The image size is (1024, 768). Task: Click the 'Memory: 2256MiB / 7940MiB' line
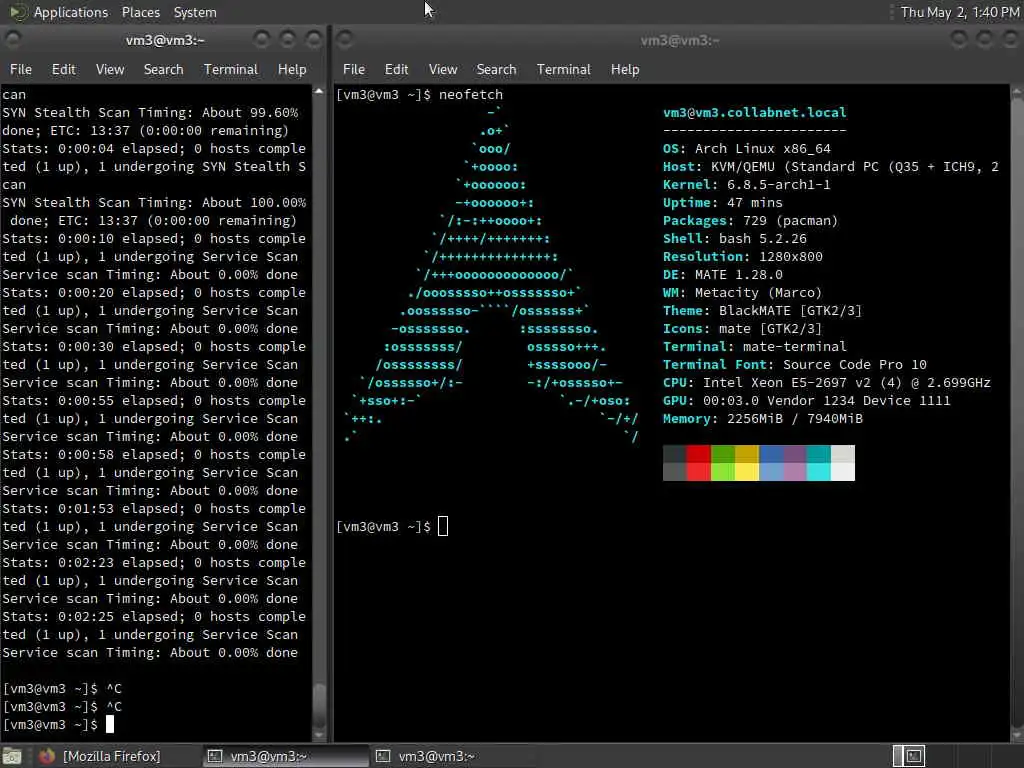[763, 419]
